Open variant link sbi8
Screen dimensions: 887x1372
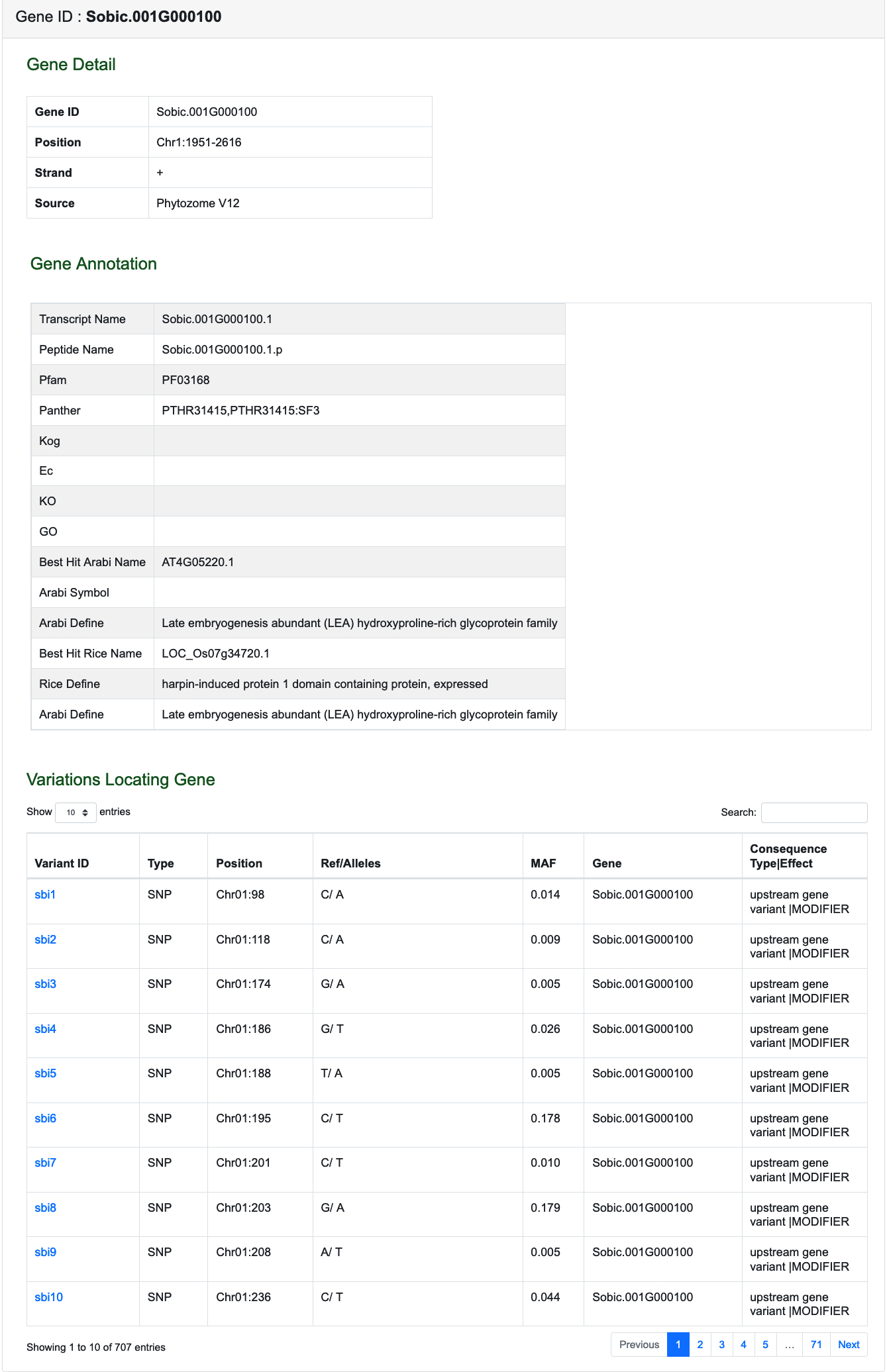click(45, 1208)
